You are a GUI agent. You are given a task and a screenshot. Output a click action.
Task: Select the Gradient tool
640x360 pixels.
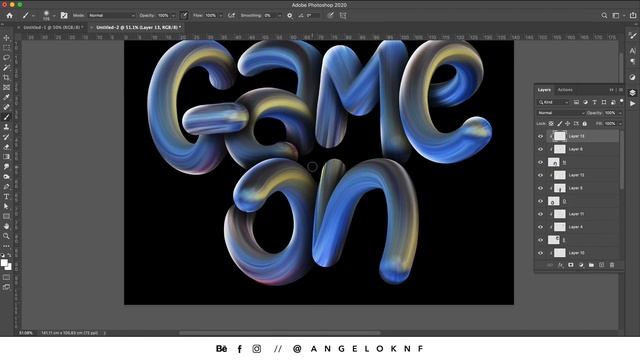tap(6, 157)
